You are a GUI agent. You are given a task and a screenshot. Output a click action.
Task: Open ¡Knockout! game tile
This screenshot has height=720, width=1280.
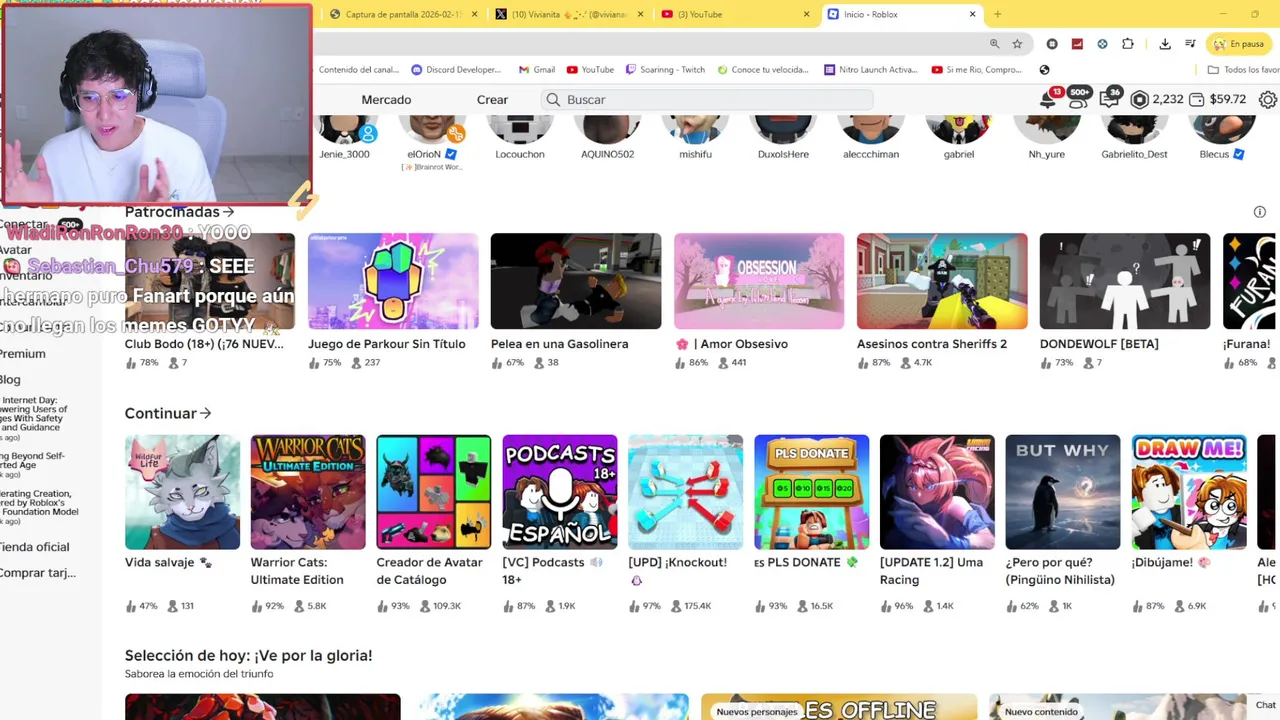coord(686,492)
